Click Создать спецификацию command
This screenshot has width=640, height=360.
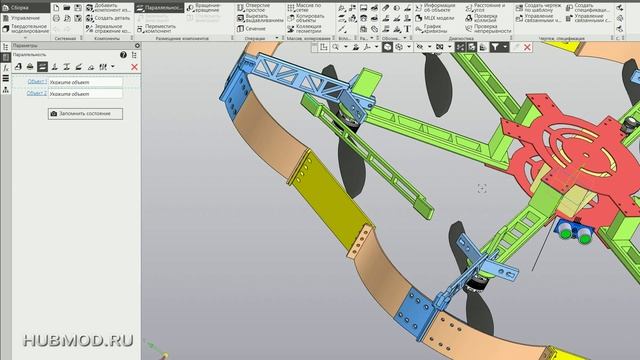click(588, 7)
